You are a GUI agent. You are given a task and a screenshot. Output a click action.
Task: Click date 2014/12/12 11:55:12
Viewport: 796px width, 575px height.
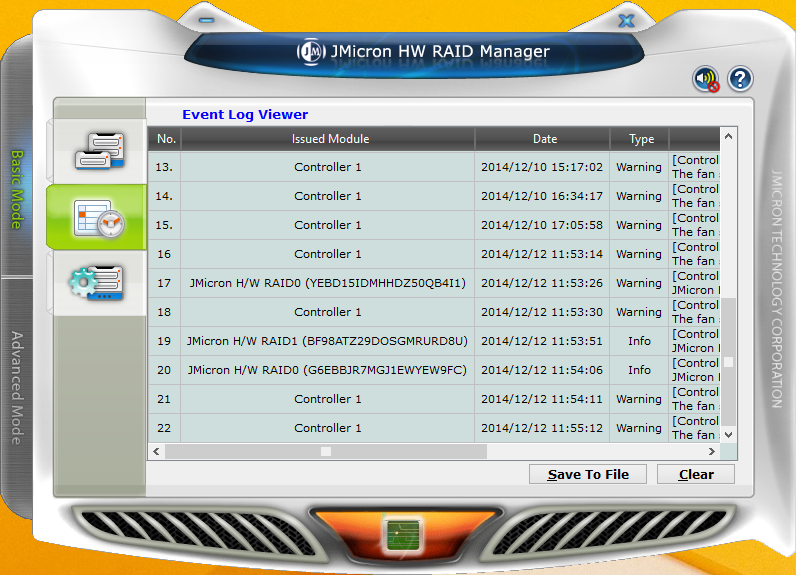(x=542, y=428)
